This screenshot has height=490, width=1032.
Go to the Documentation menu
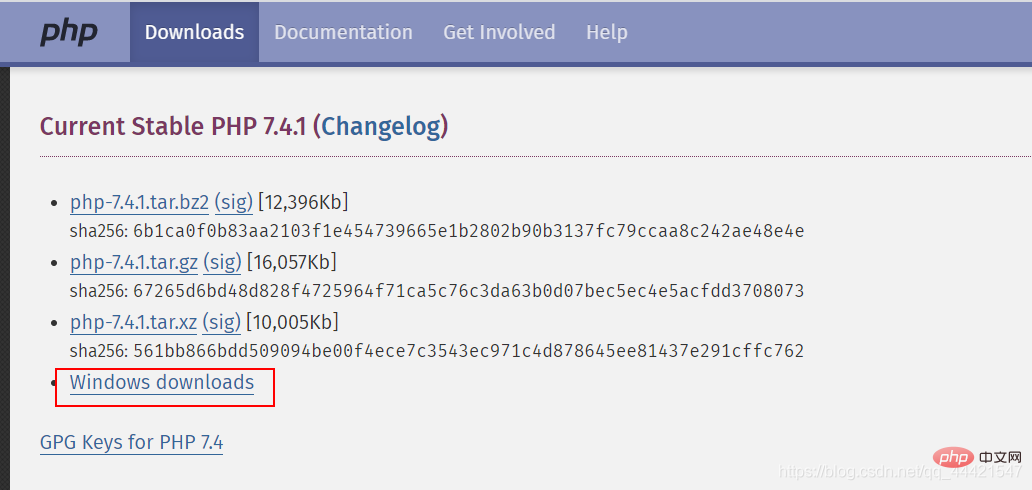coord(343,32)
